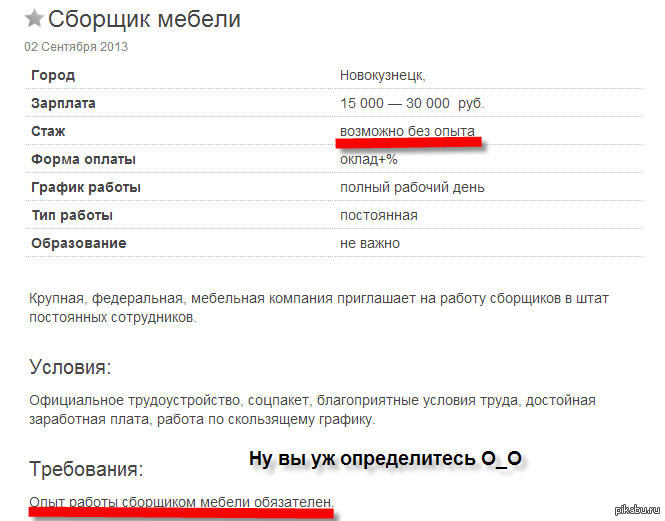This screenshot has width=665, height=521.
Task: Click the Зарплата label
Action: point(63,103)
